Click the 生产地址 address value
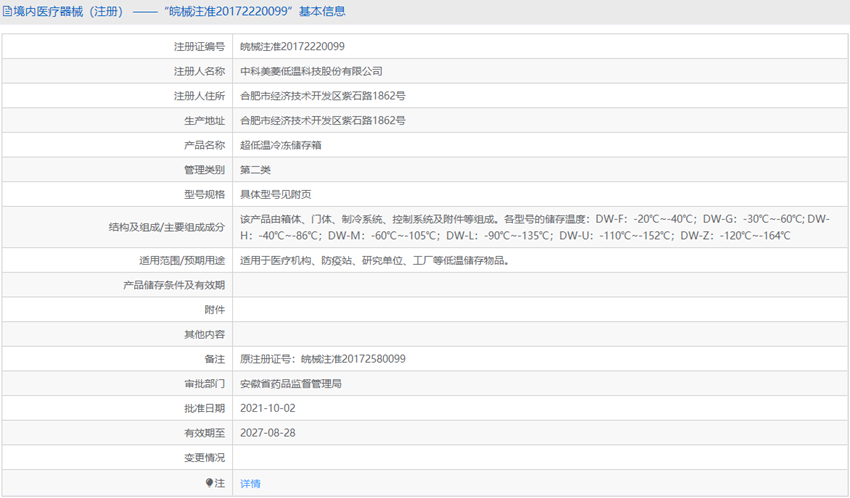 click(x=322, y=120)
